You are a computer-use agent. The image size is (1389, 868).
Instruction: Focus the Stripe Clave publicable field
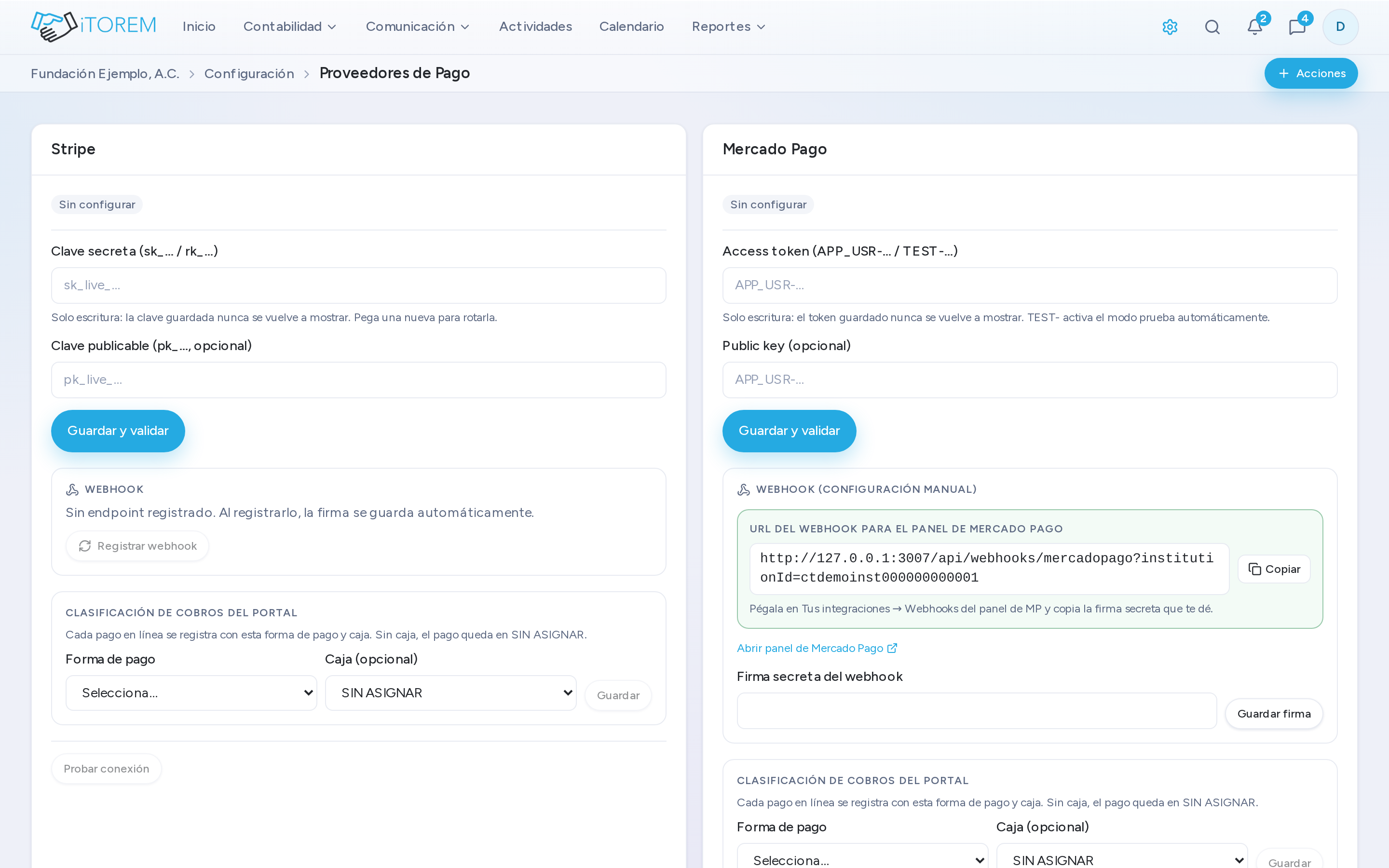[x=359, y=380]
